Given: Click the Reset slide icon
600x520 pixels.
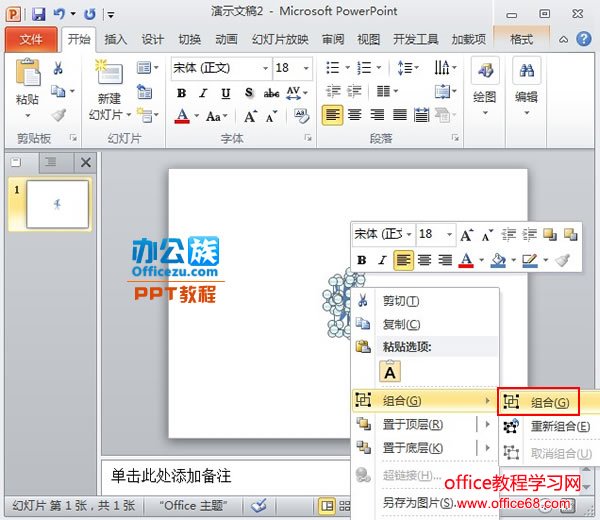Looking at the screenshot, I should (145, 91).
